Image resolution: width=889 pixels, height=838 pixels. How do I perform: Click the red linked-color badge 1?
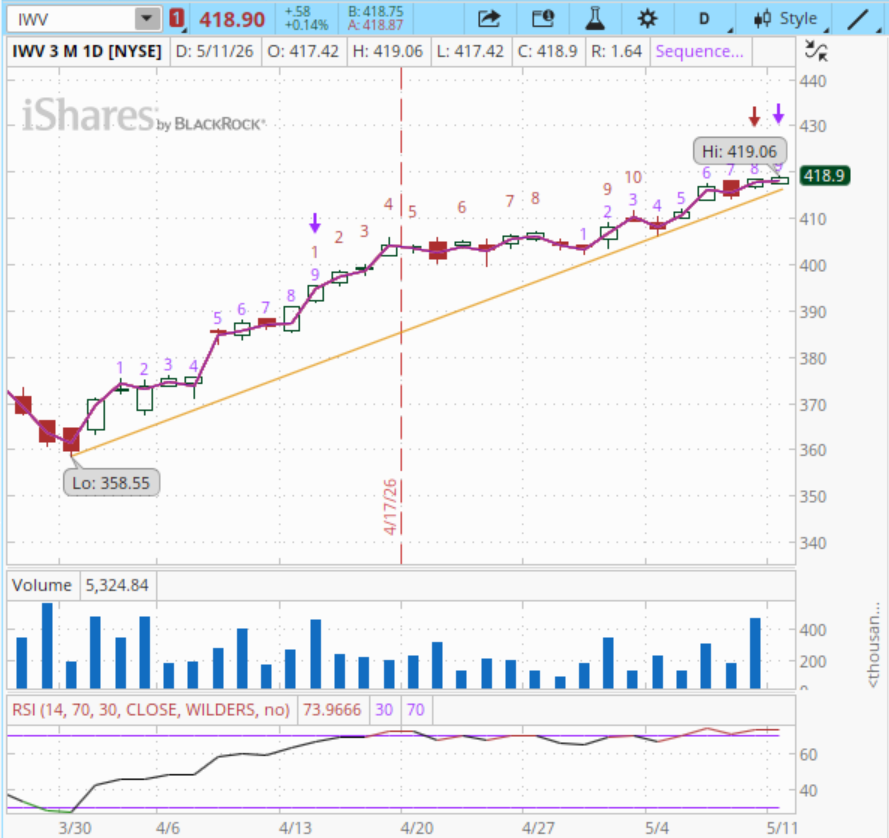[177, 19]
